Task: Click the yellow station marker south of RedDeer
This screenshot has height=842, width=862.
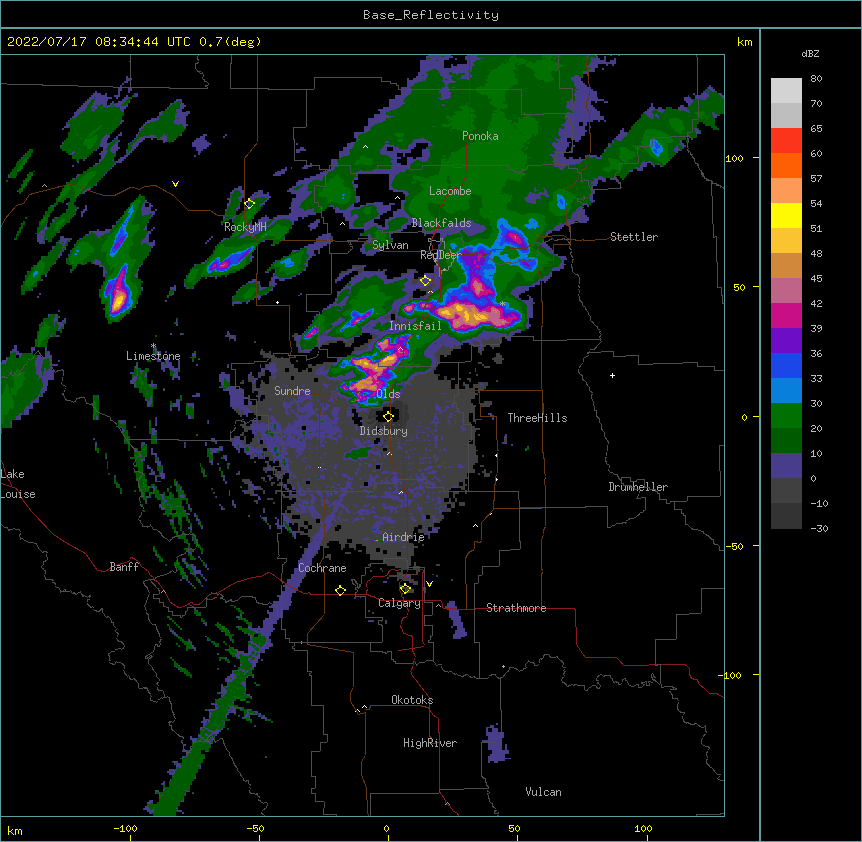Action: tap(425, 281)
